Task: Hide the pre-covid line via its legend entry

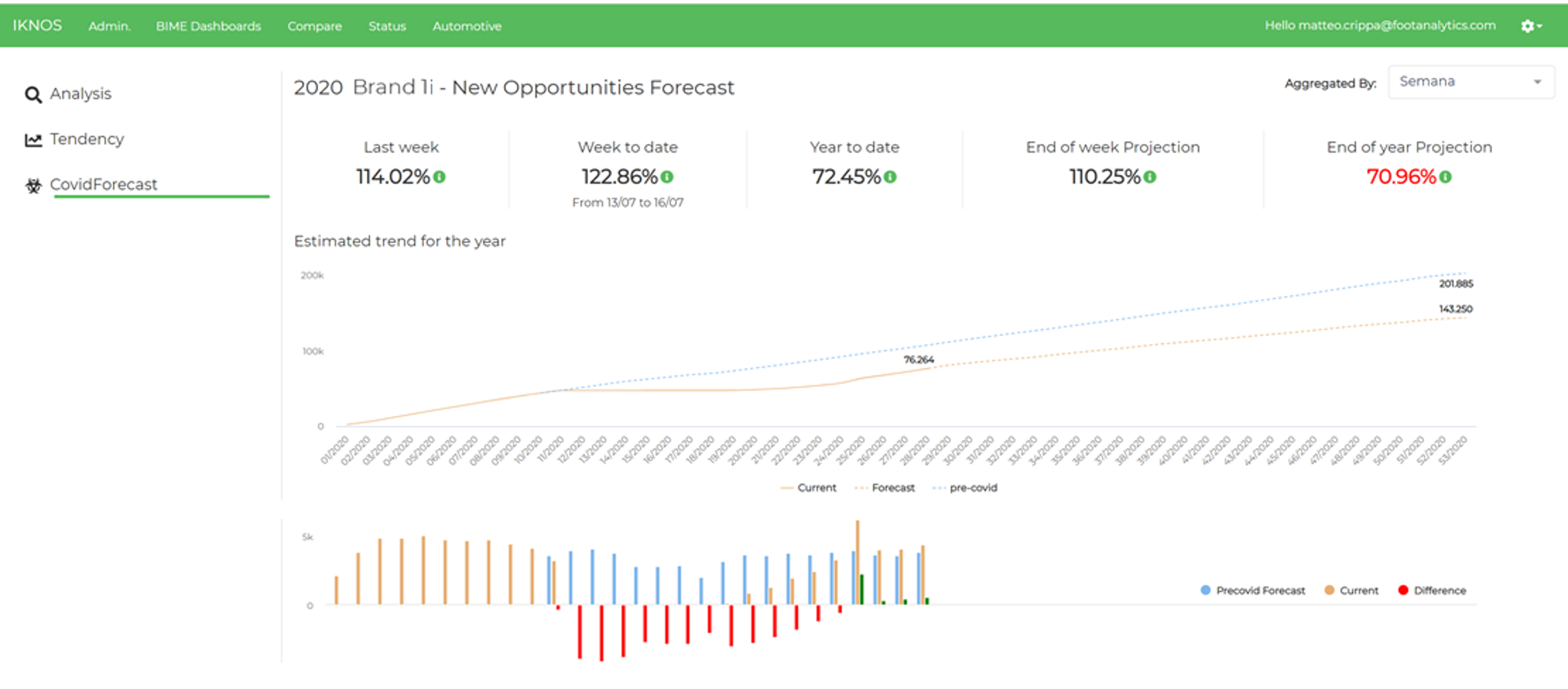Action: point(974,488)
